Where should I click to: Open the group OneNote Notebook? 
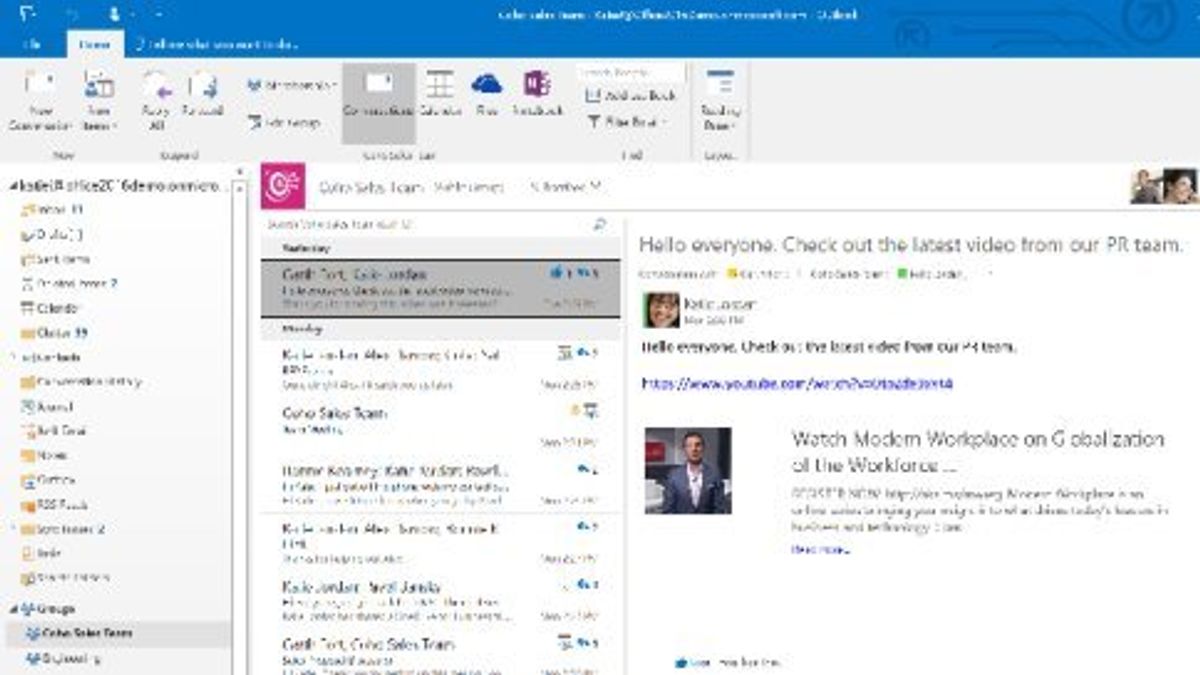coord(538,95)
